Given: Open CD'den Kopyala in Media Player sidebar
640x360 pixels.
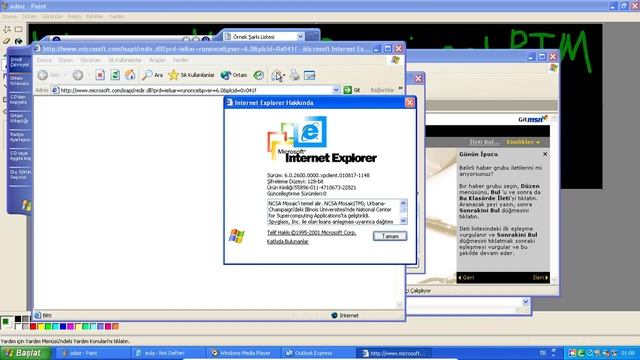Looking at the screenshot, I should (x=20, y=100).
